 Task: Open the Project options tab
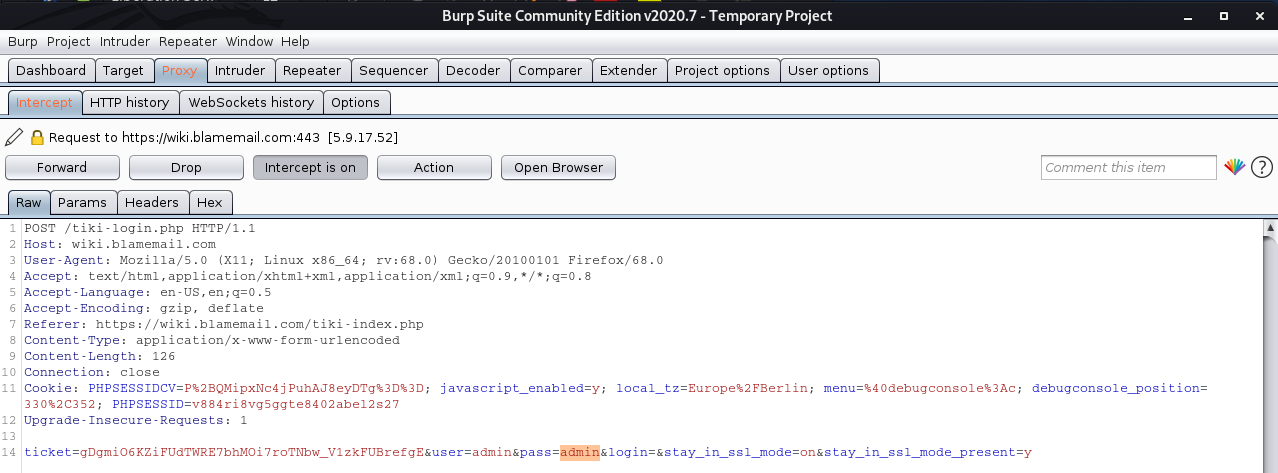tap(722, 70)
